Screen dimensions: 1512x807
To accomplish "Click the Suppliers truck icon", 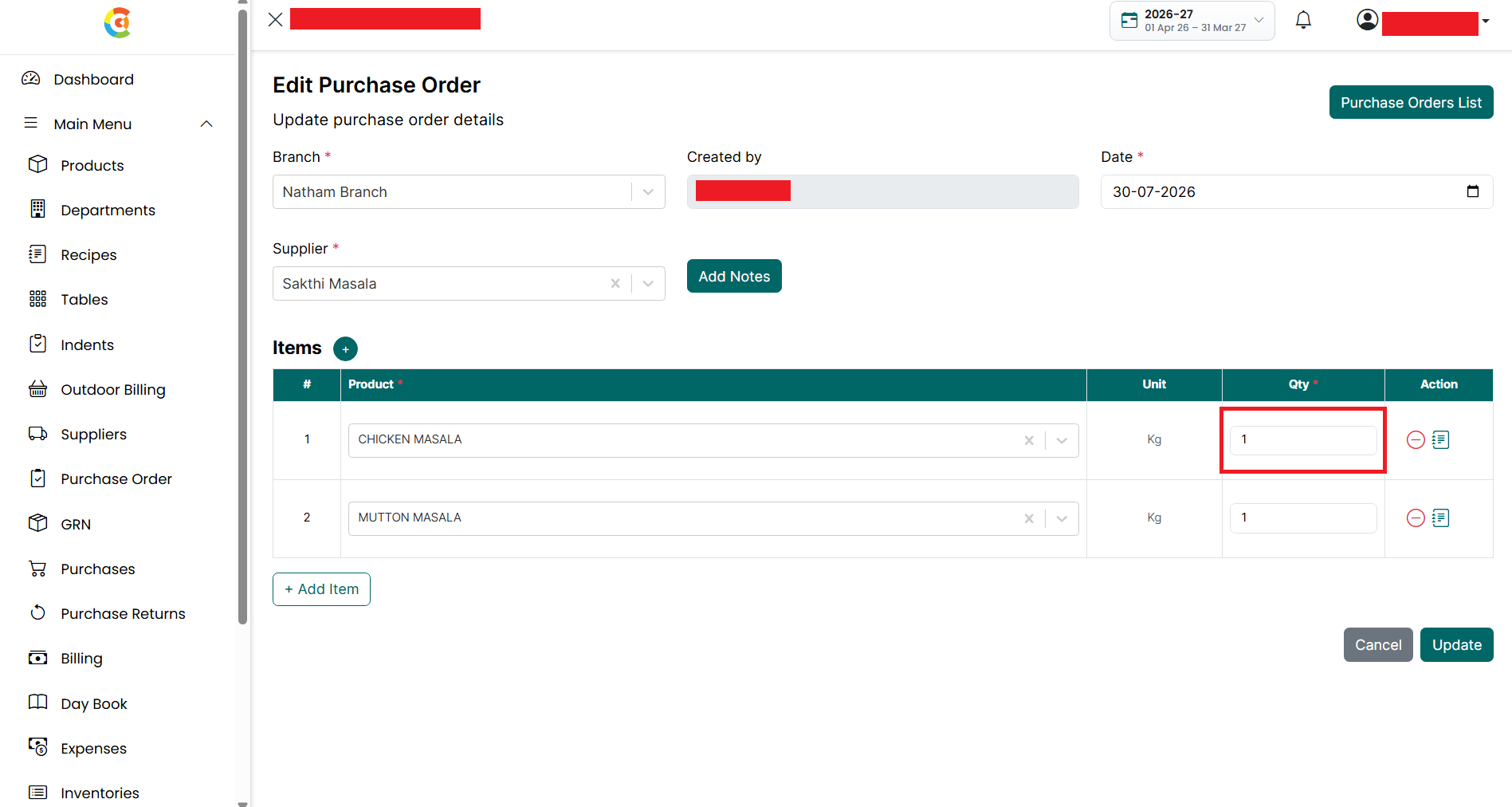I will coord(37,433).
